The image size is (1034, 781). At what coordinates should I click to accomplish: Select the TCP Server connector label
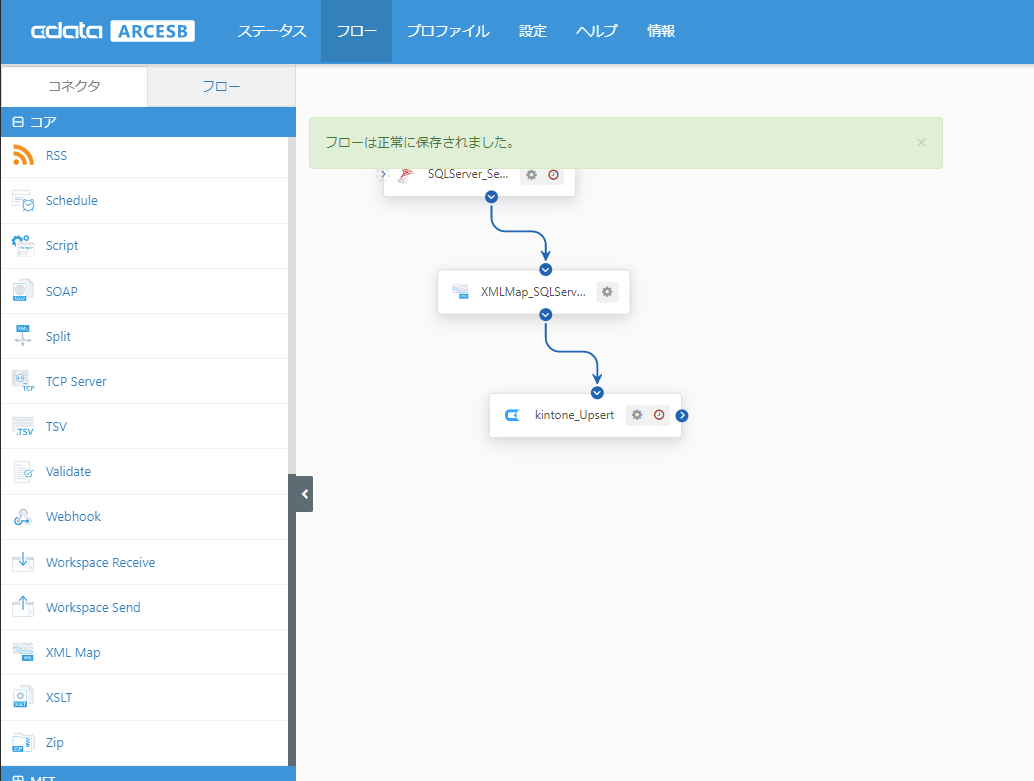76,381
